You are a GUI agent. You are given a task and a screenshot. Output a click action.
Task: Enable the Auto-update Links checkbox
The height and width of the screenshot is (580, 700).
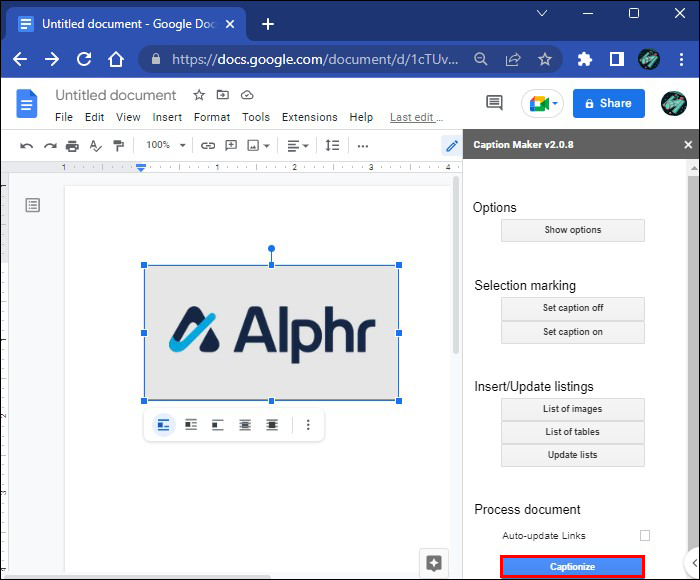pos(645,536)
